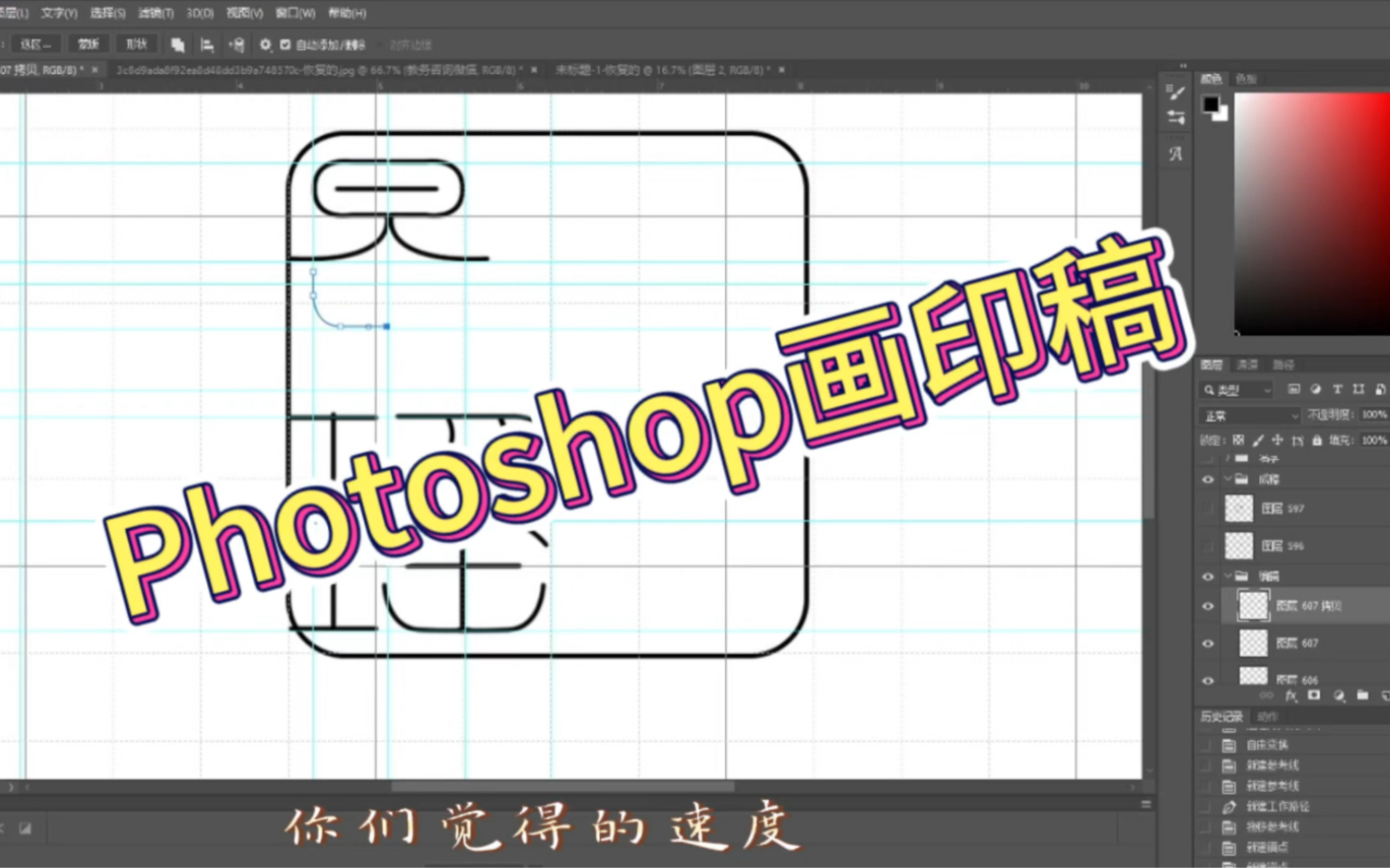Click the fx layer style icon
This screenshot has height=868, width=1390.
point(1290,696)
